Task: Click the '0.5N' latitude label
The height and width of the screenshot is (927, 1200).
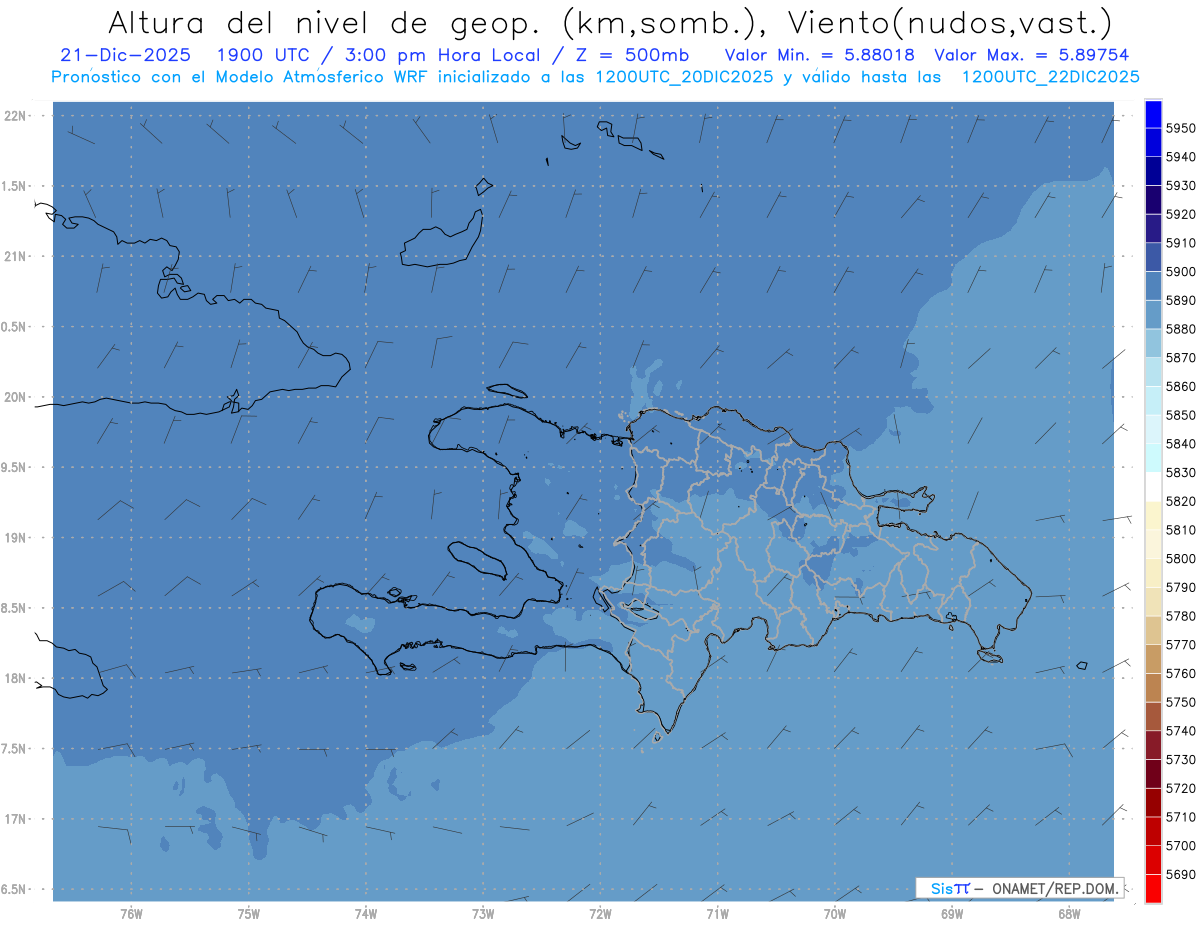Action: [x=13, y=327]
